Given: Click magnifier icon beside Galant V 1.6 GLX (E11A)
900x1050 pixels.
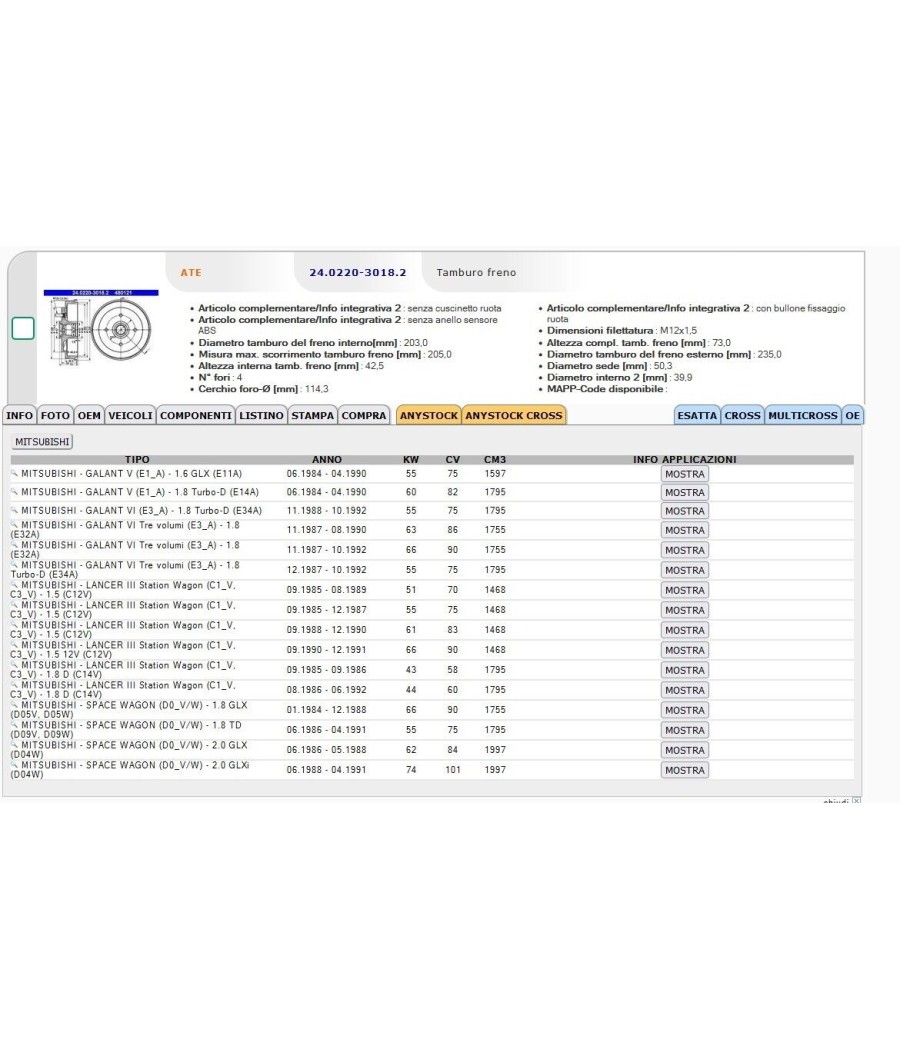Looking at the screenshot, I should click(14, 473).
